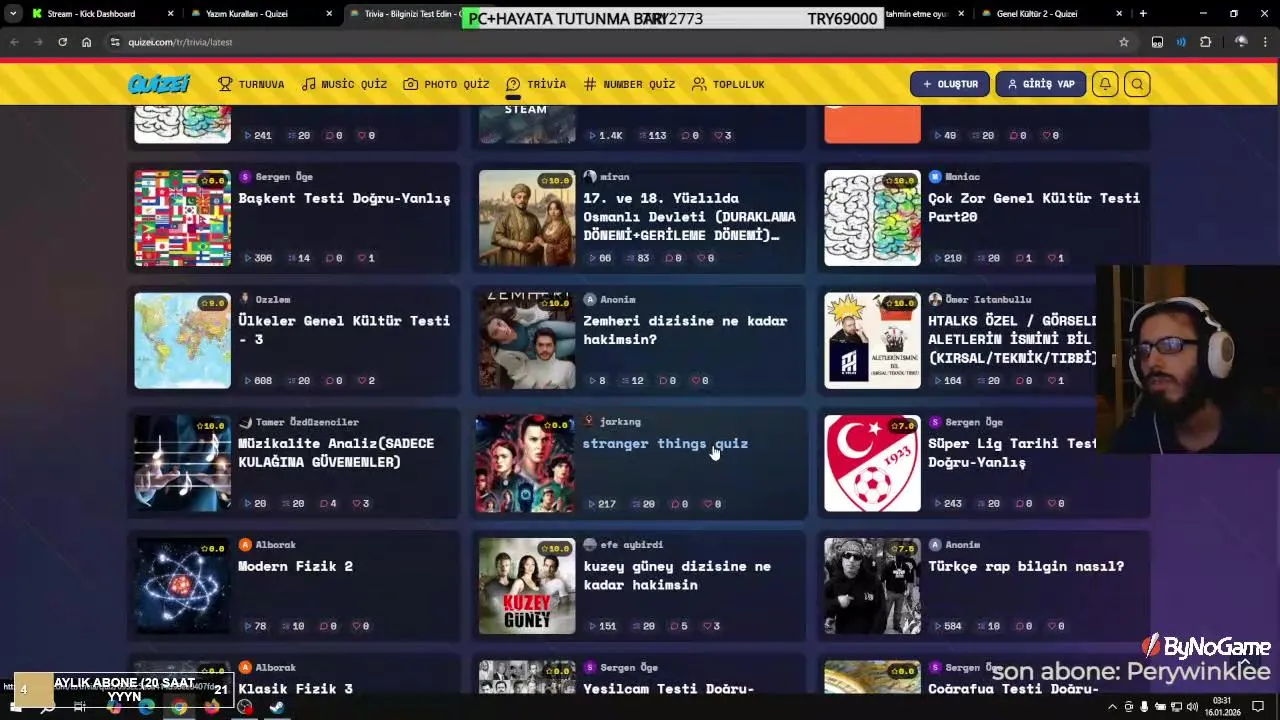The width and height of the screenshot is (1280, 720).
Task: Open Trivia section
Action: click(x=536, y=84)
